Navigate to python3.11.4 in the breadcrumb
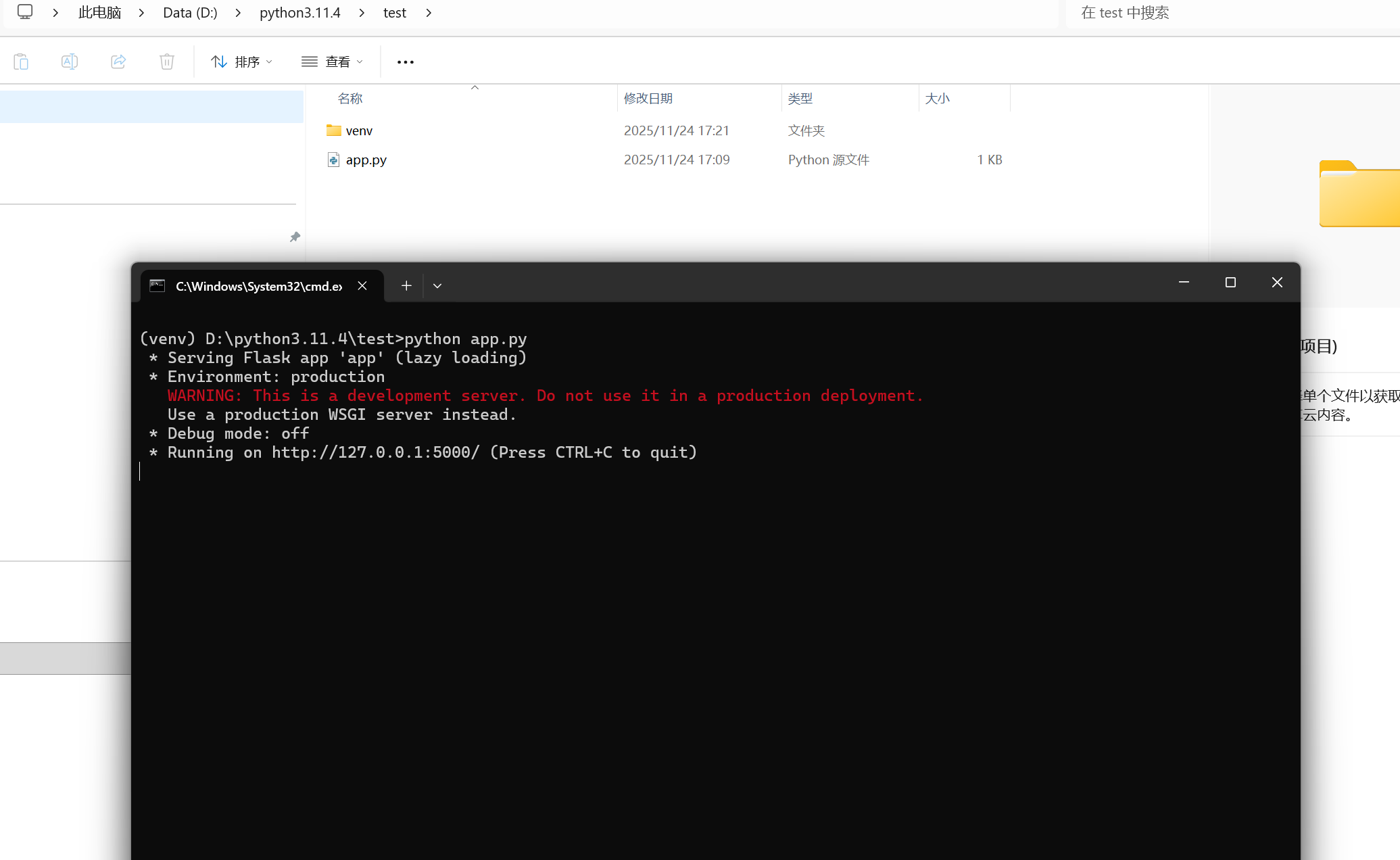Image resolution: width=1400 pixels, height=860 pixels. [x=299, y=12]
